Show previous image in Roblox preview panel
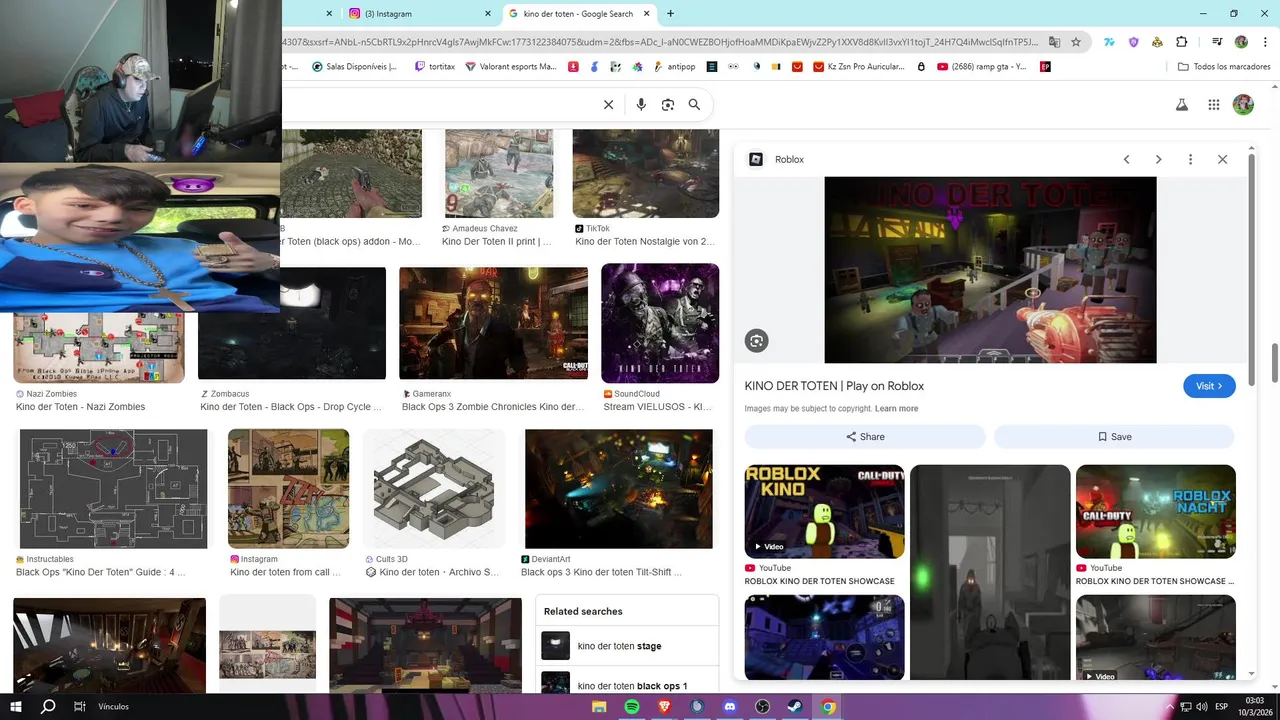Image resolution: width=1280 pixels, height=720 pixels. pos(1126,159)
